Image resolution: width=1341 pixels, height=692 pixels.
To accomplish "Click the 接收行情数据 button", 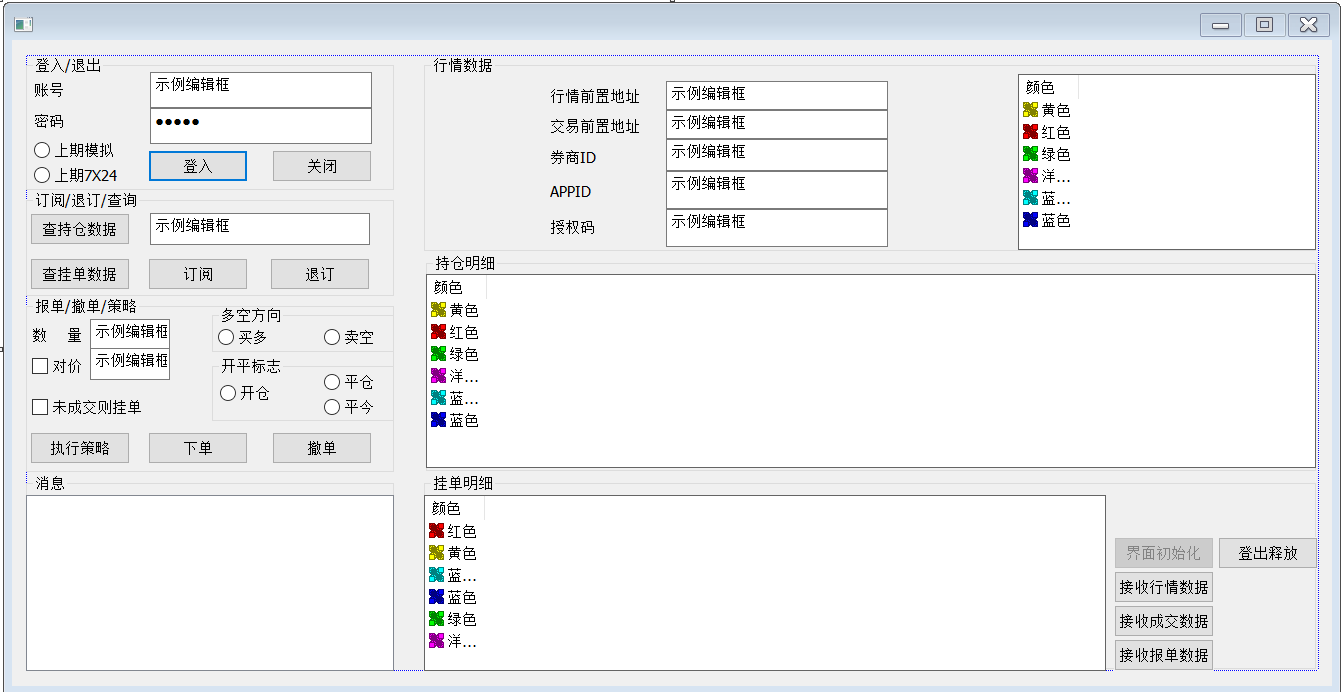I will (x=1163, y=587).
